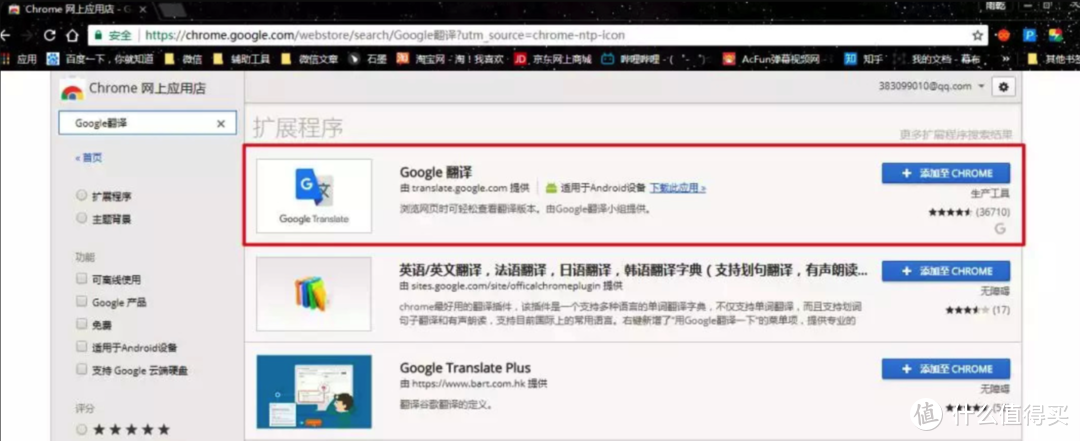Viewport: 1080px width, 441px height.
Task: Add the 英语/英文翻译 extension to Chrome
Action: point(946,271)
